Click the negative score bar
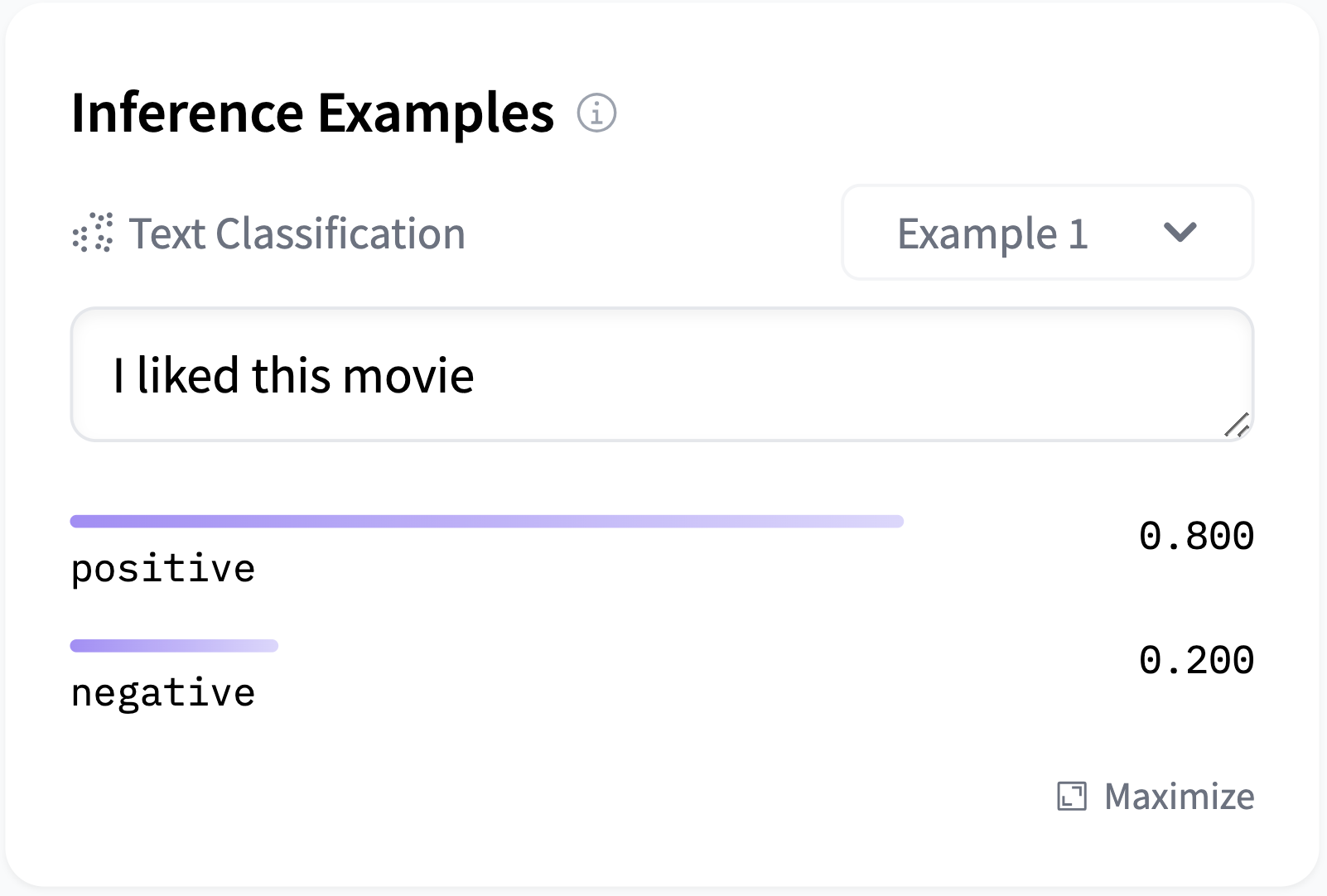Screen dimensions: 1327x896 coord(174,645)
